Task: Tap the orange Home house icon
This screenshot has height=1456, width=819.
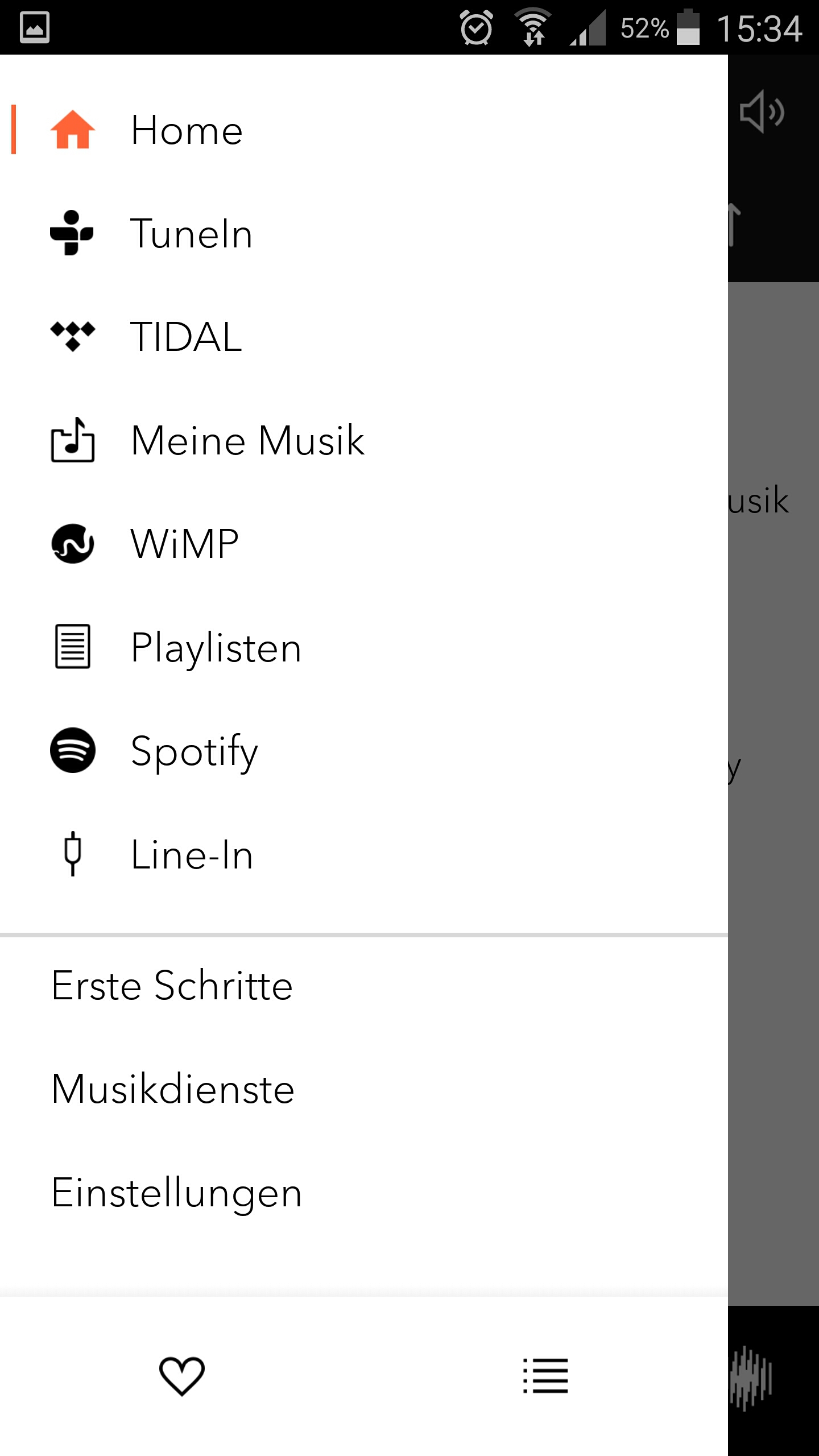Action: 72,130
